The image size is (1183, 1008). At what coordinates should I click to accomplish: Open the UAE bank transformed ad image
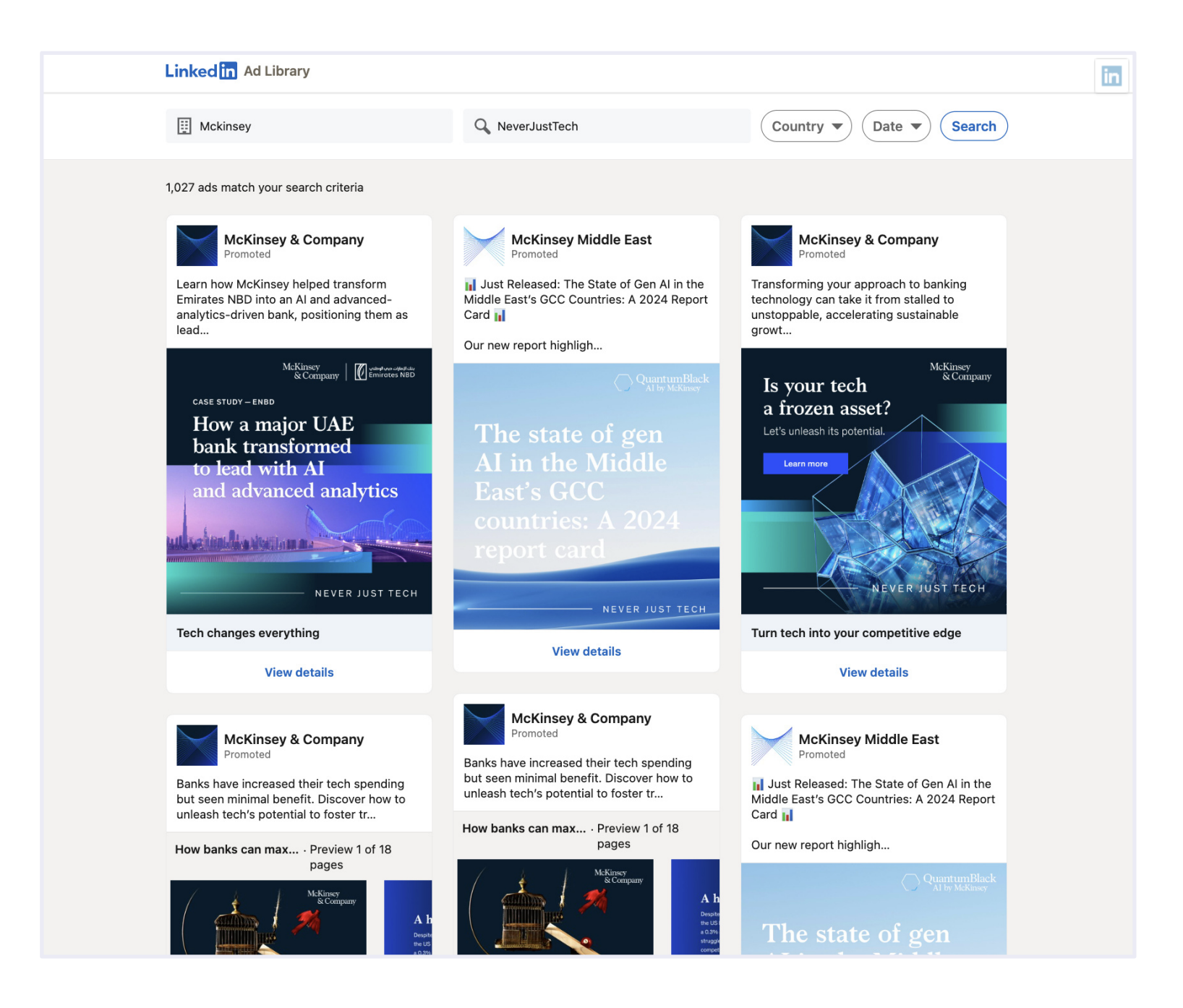point(299,481)
